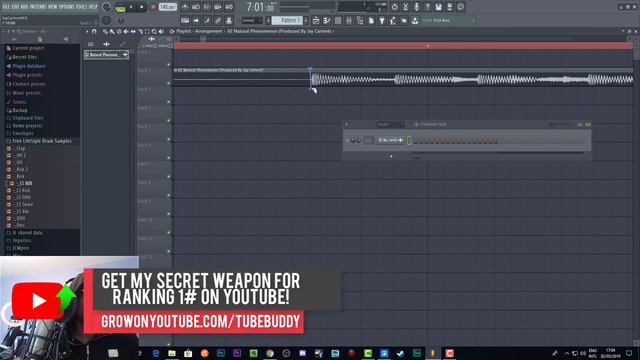Open the Mixer view icon
The height and width of the screenshot is (360, 640).
pos(349,20)
